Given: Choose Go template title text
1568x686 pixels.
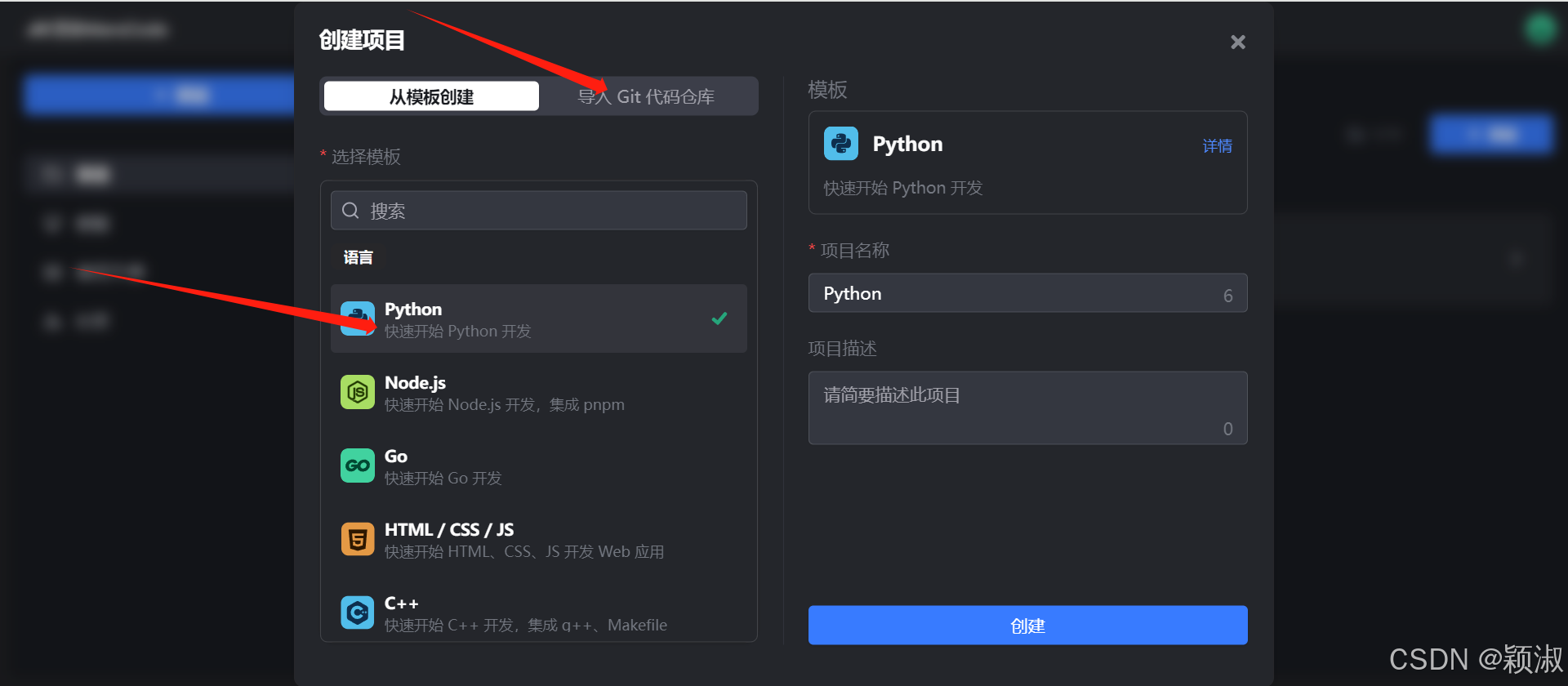Looking at the screenshot, I should click(x=396, y=457).
